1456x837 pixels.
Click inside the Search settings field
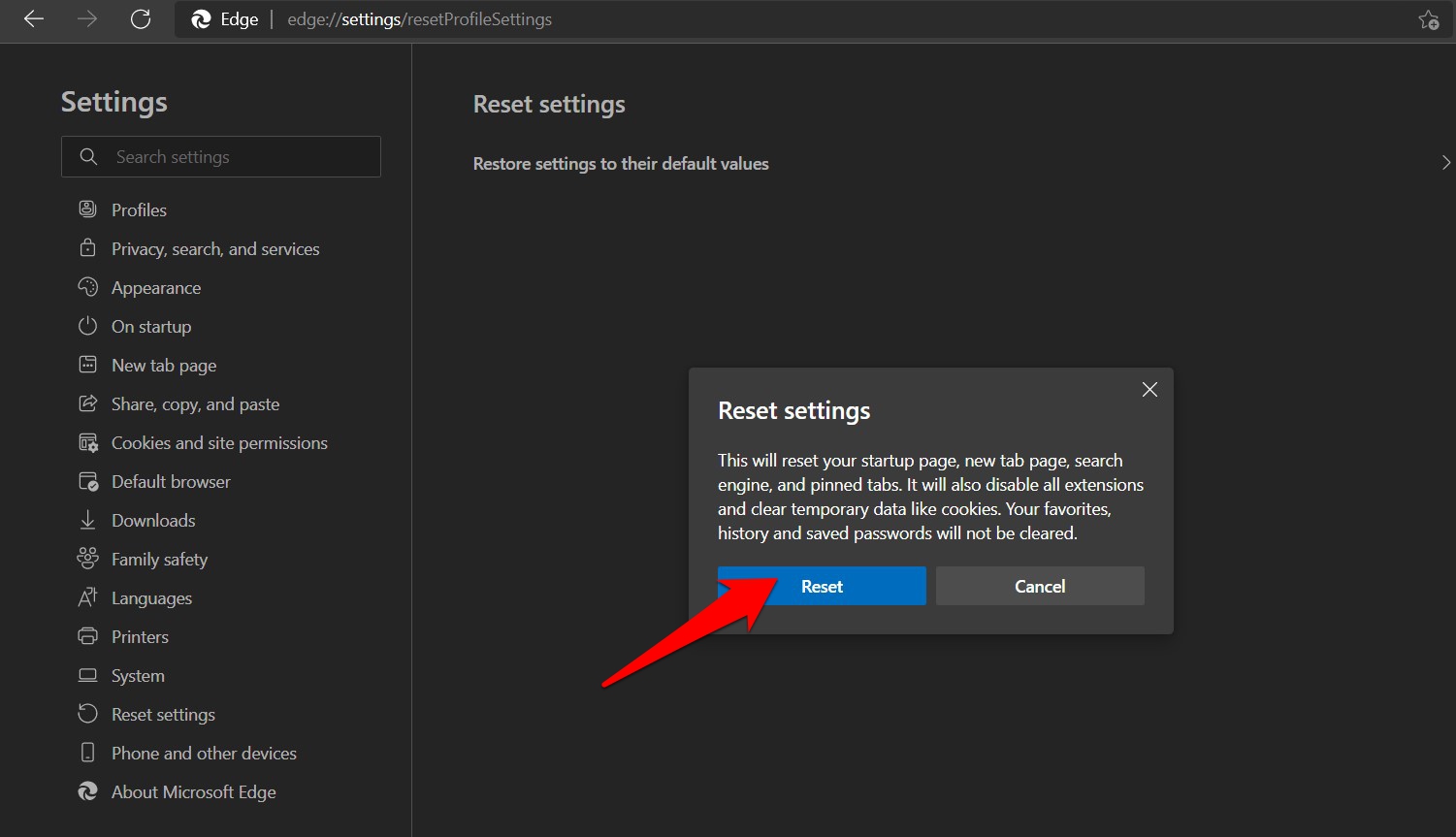click(x=221, y=156)
